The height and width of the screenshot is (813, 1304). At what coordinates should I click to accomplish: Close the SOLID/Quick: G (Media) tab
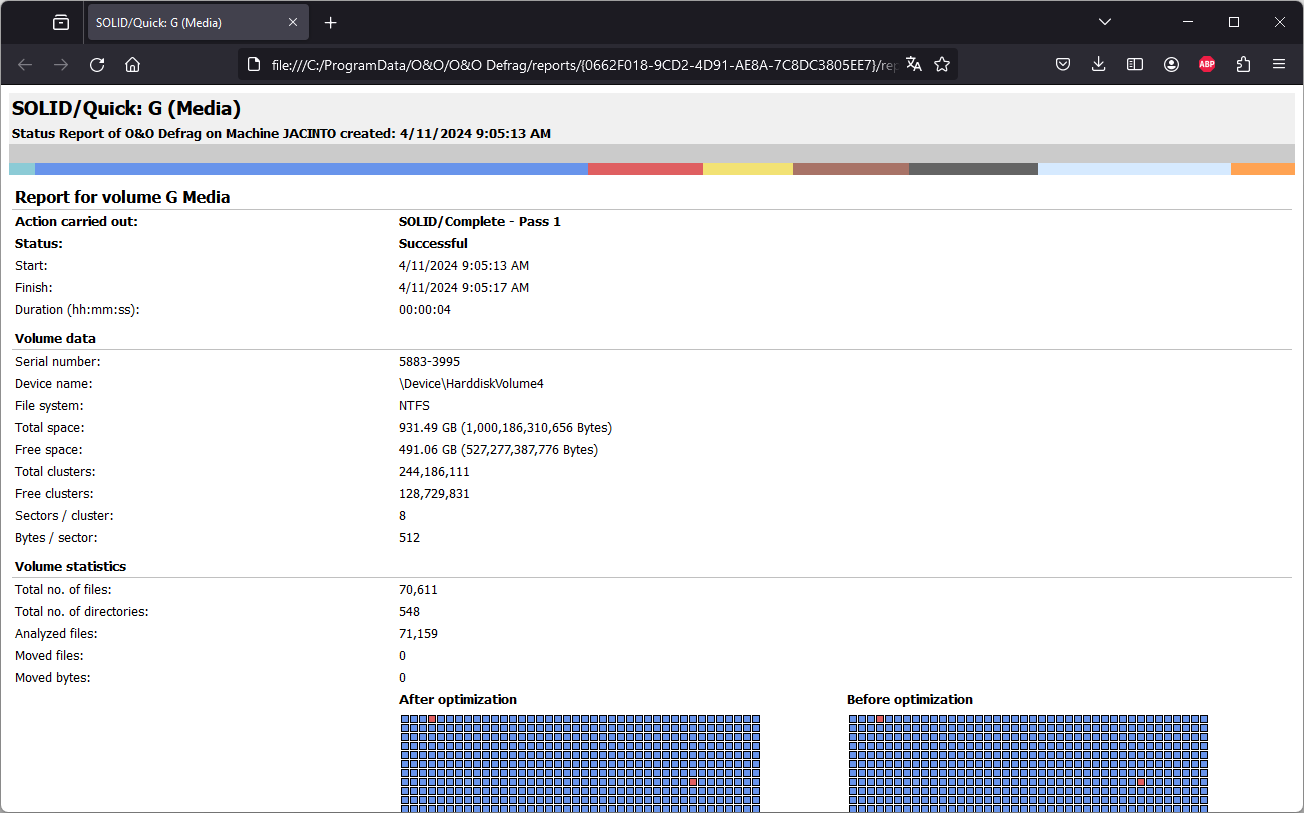pyautogui.click(x=291, y=22)
